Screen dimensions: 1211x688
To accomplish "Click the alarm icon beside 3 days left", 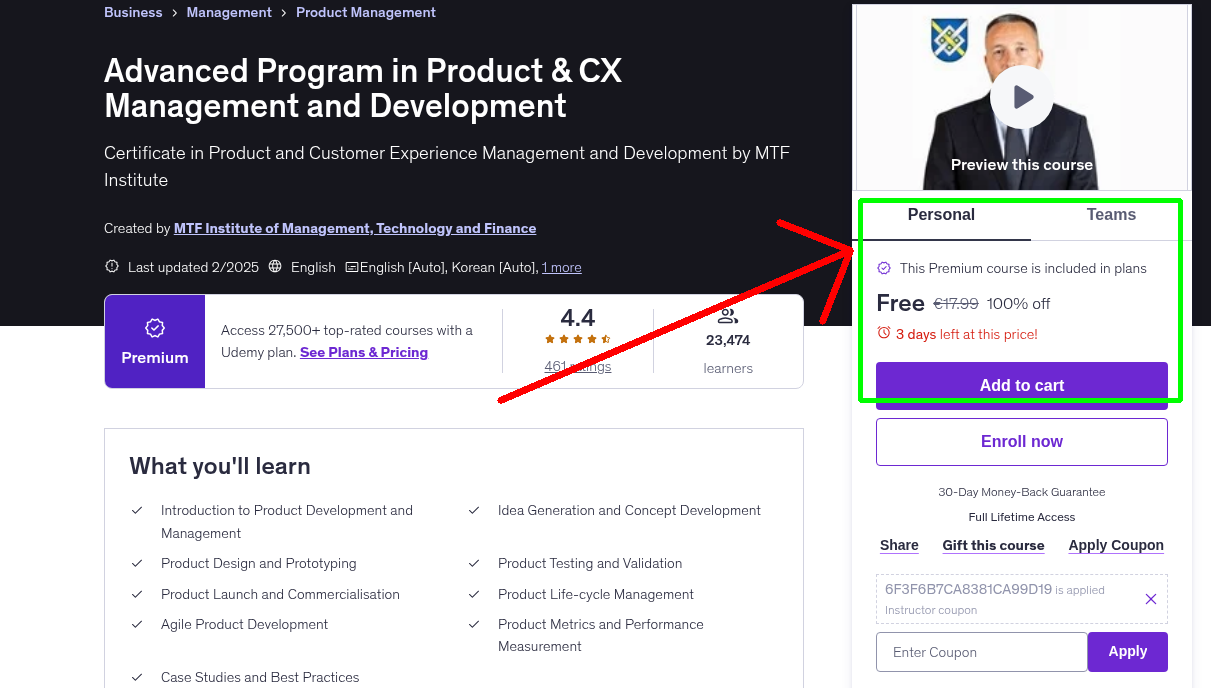I will (x=884, y=334).
